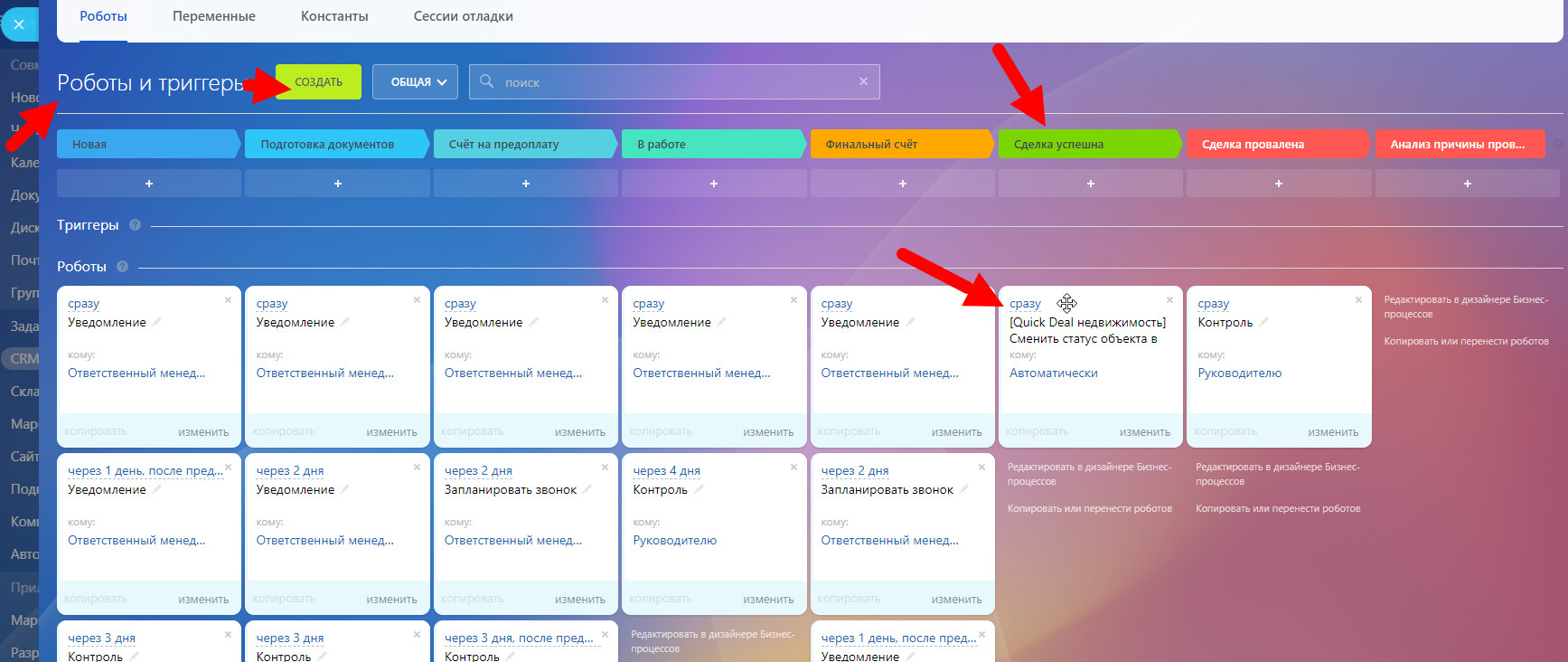Expand the ОБЩАЯ dropdown
1568x662 pixels.
pyautogui.click(x=415, y=82)
